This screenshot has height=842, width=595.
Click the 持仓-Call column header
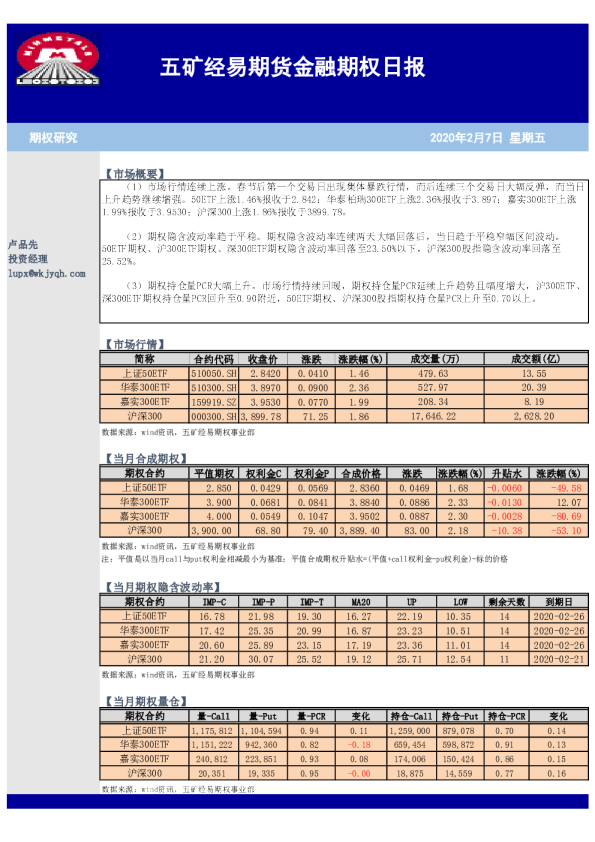point(411,716)
